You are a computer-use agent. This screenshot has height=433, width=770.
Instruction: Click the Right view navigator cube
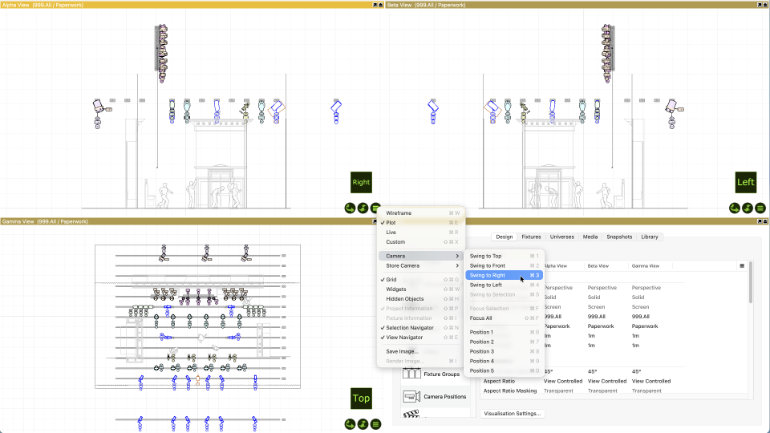pyautogui.click(x=361, y=182)
